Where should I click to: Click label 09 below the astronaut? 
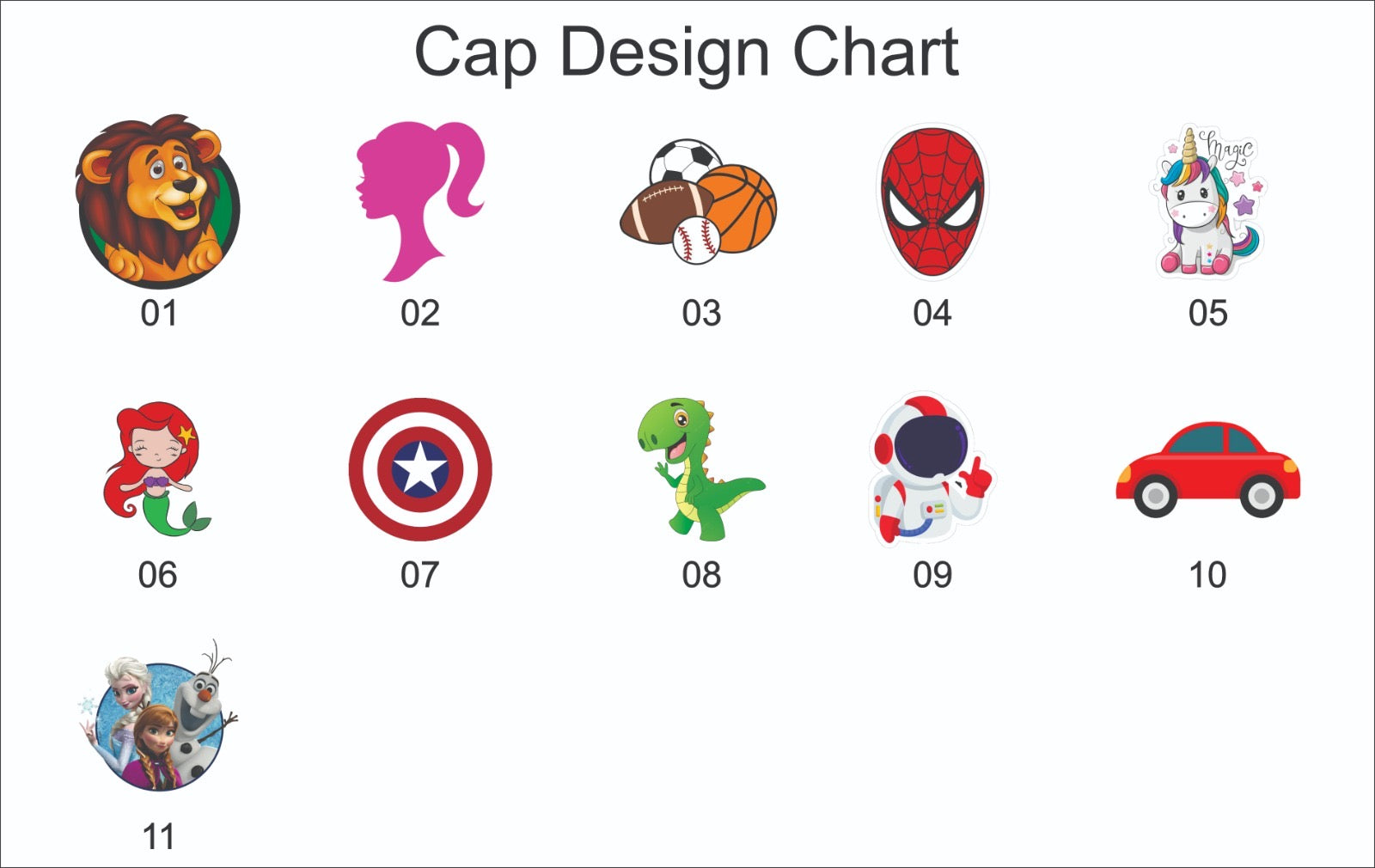[x=932, y=575]
